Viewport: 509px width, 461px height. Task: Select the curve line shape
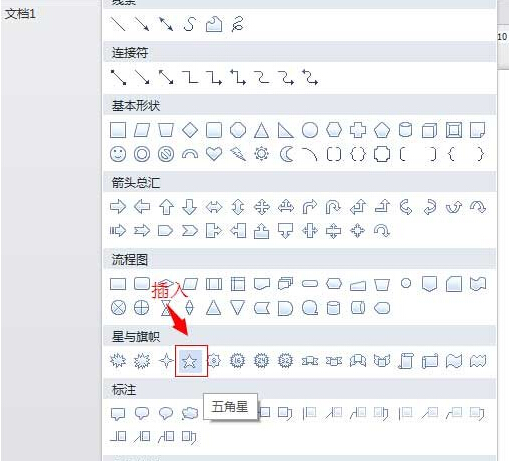coord(190,25)
